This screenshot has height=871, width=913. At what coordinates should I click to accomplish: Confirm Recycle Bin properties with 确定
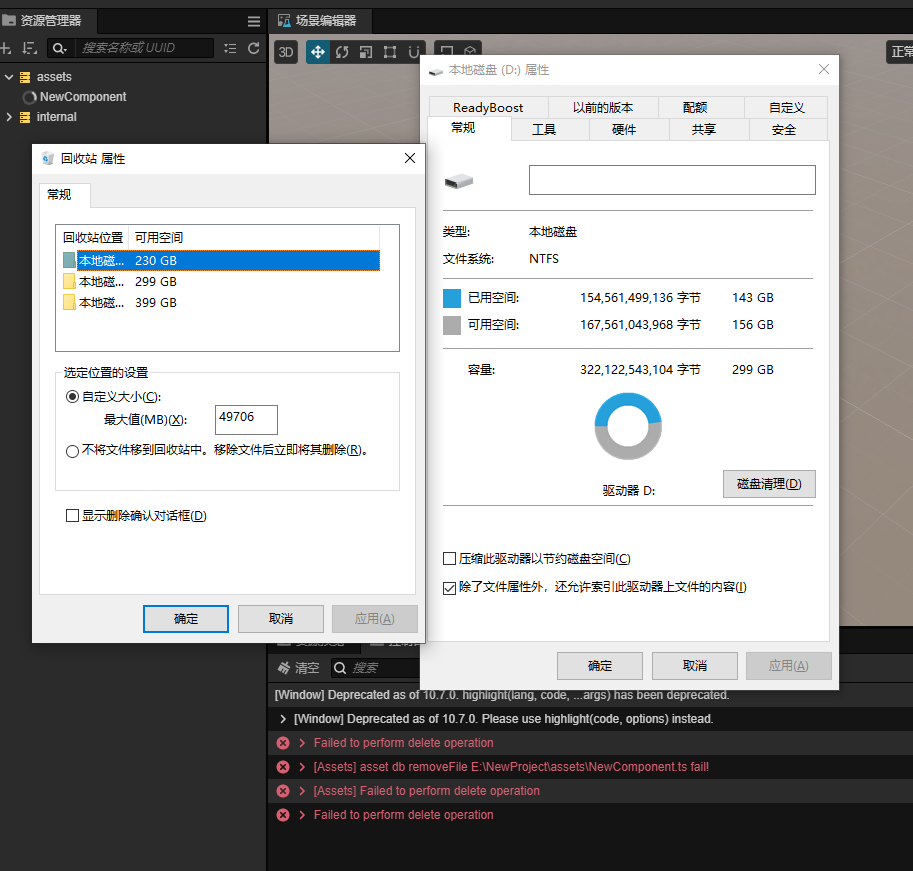186,619
